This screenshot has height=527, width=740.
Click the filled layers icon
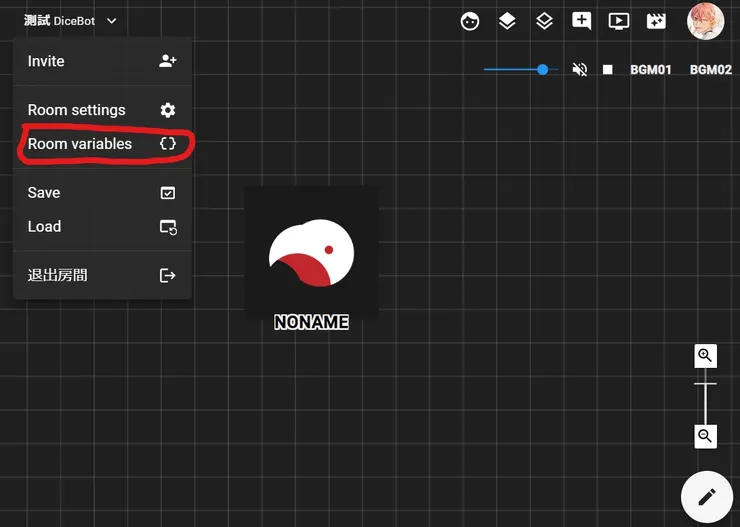click(507, 21)
